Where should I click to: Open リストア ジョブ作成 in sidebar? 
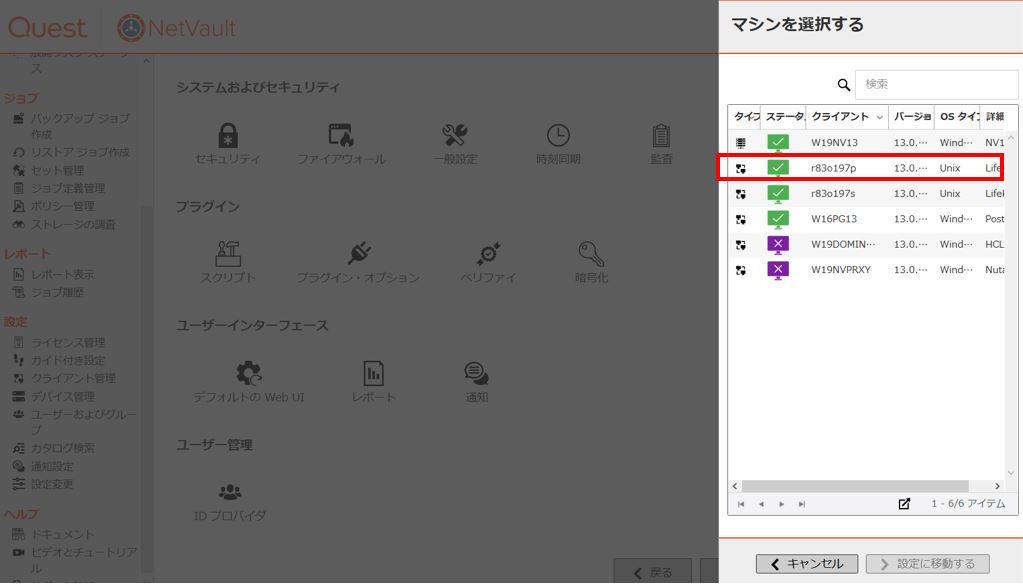[80, 152]
